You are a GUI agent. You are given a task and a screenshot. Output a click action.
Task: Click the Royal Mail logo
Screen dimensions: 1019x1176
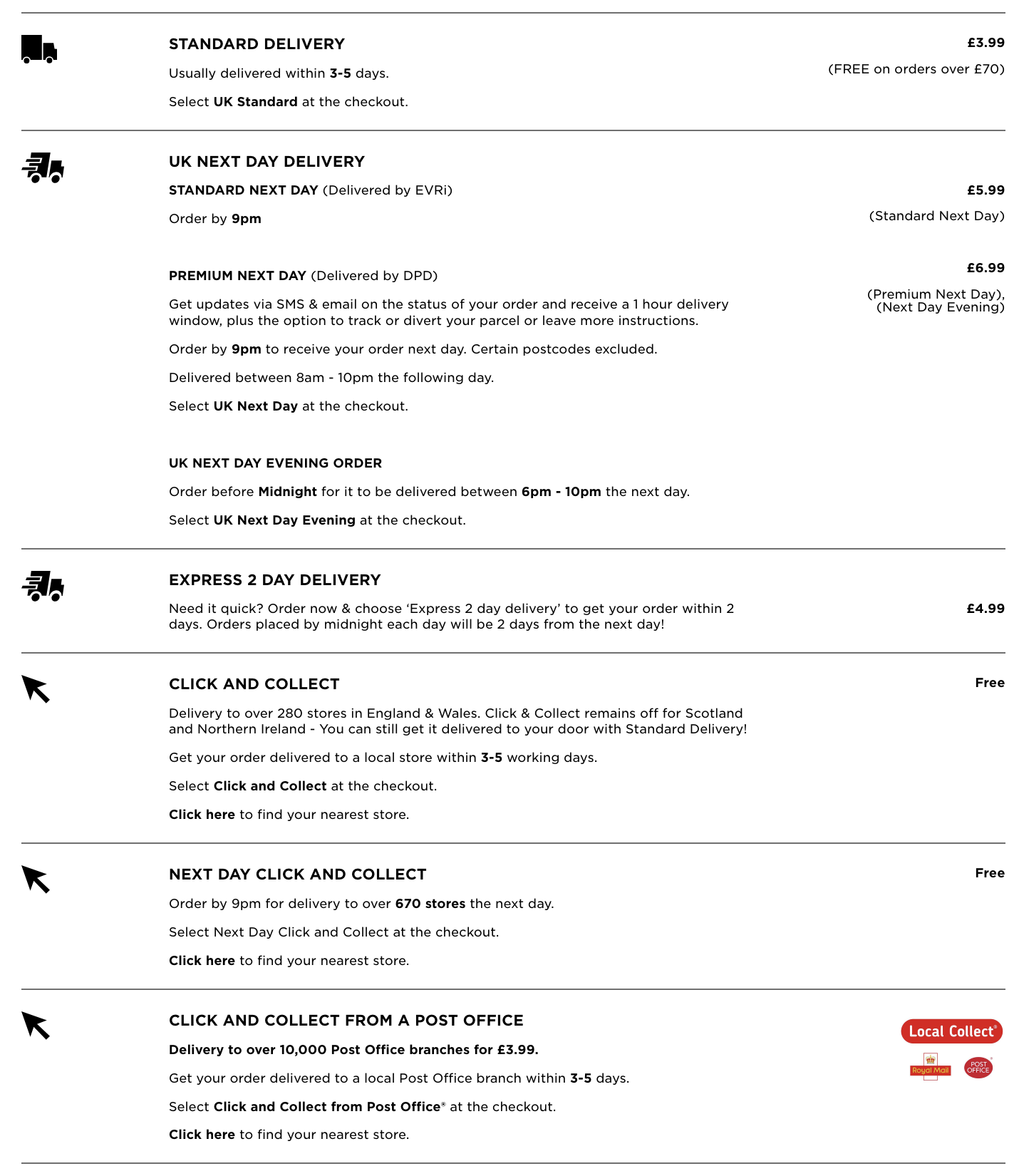tap(930, 1067)
